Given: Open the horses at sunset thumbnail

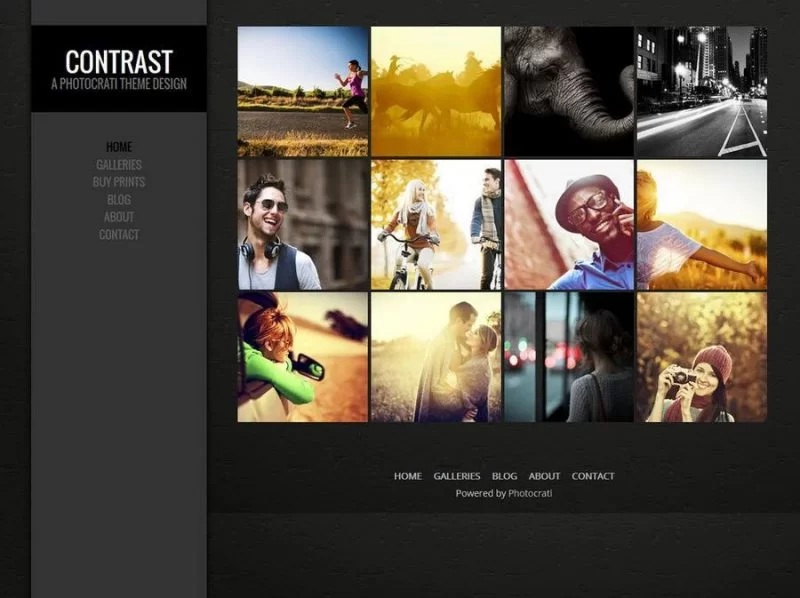Looking at the screenshot, I should tap(433, 88).
